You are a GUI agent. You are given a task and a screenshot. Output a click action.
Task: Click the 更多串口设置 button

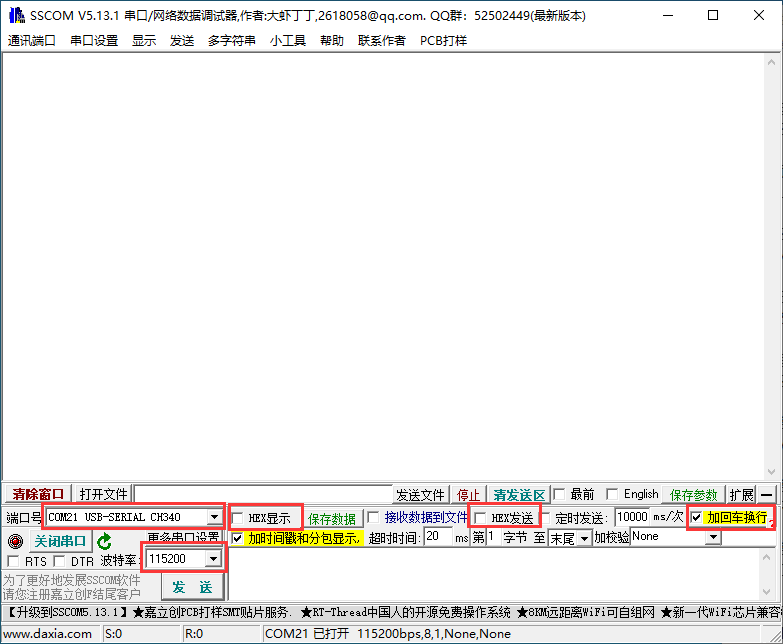(x=183, y=537)
